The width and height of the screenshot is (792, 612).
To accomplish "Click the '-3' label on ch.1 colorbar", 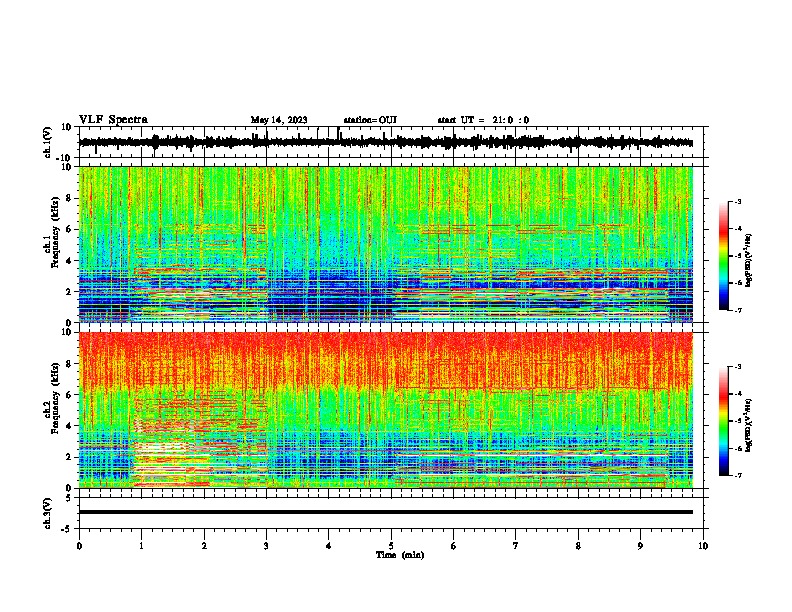I will point(738,202).
